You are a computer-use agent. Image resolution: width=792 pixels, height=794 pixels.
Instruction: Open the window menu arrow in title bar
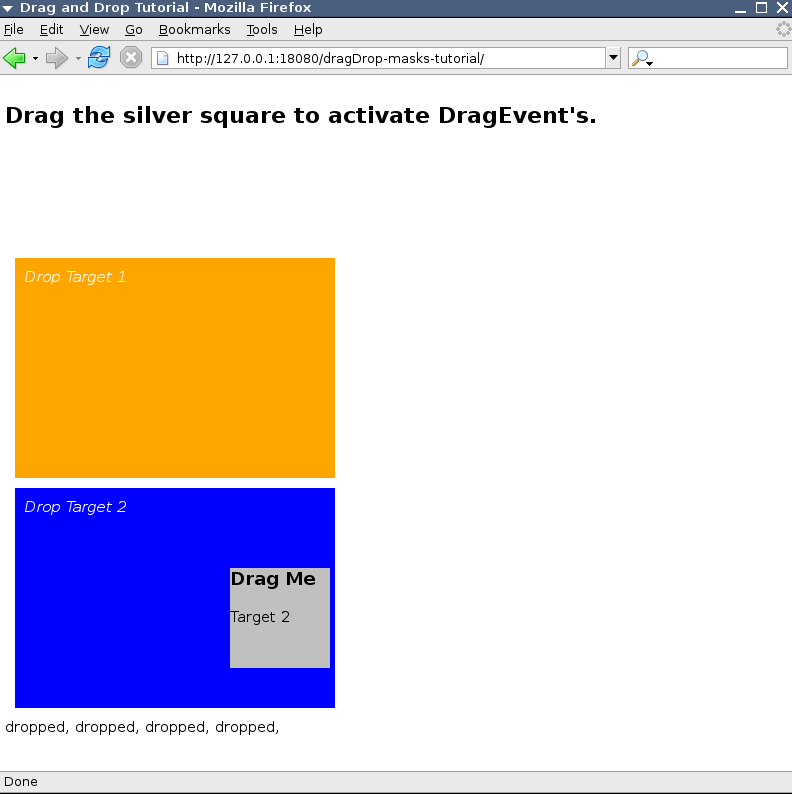click(x=8, y=8)
